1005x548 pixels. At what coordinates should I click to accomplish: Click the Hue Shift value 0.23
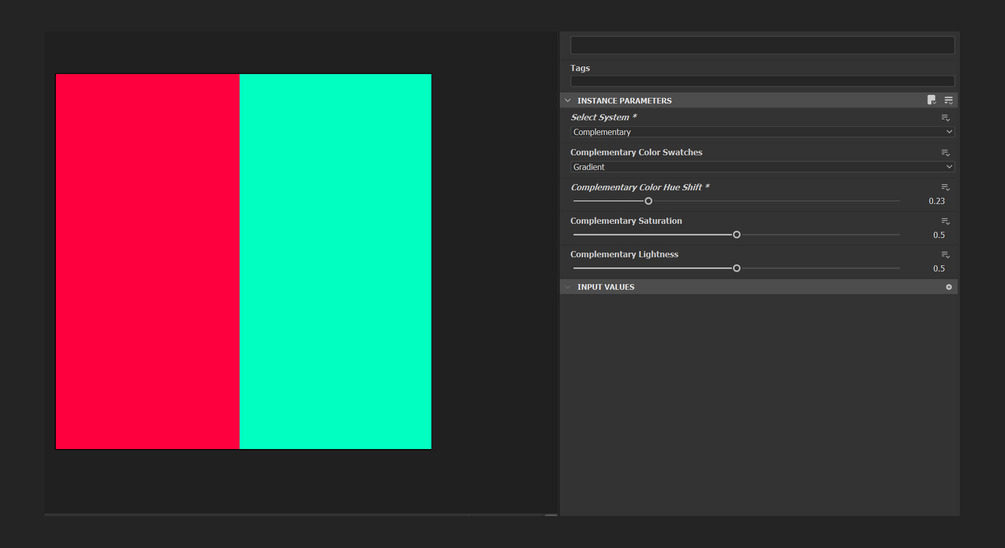[x=936, y=201]
